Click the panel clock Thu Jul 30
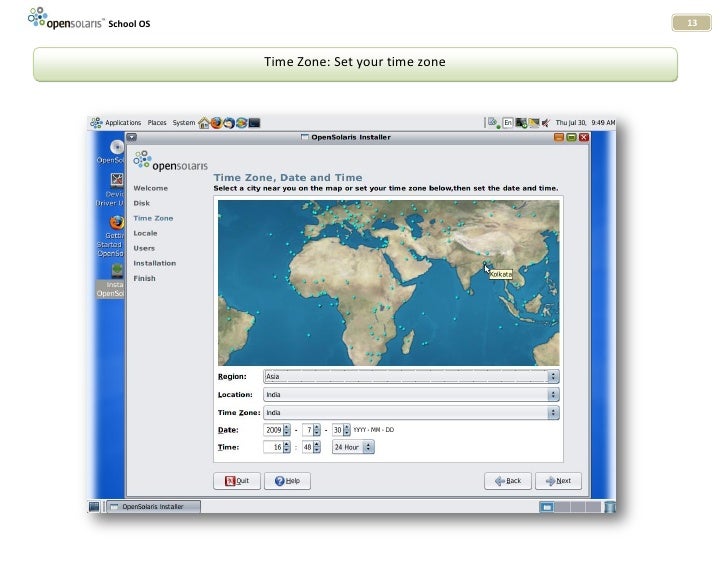 585,123
